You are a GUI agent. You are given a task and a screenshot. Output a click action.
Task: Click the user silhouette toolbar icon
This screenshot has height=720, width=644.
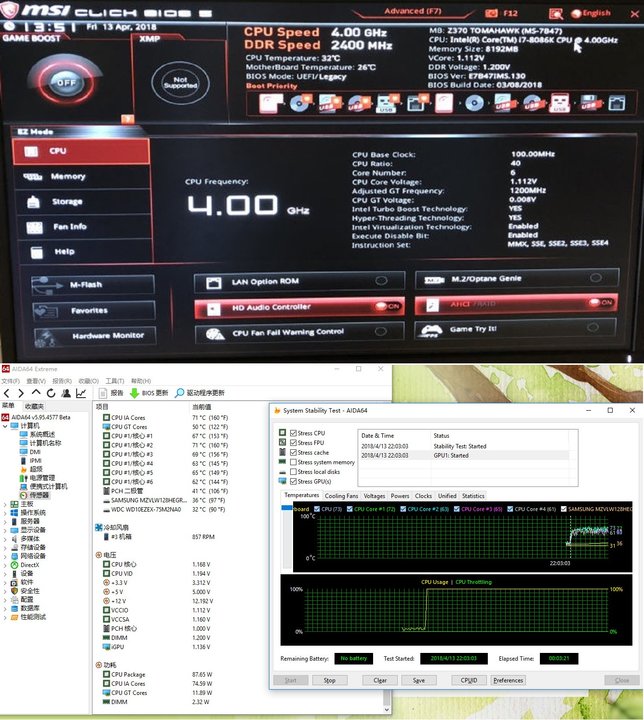tap(66, 393)
